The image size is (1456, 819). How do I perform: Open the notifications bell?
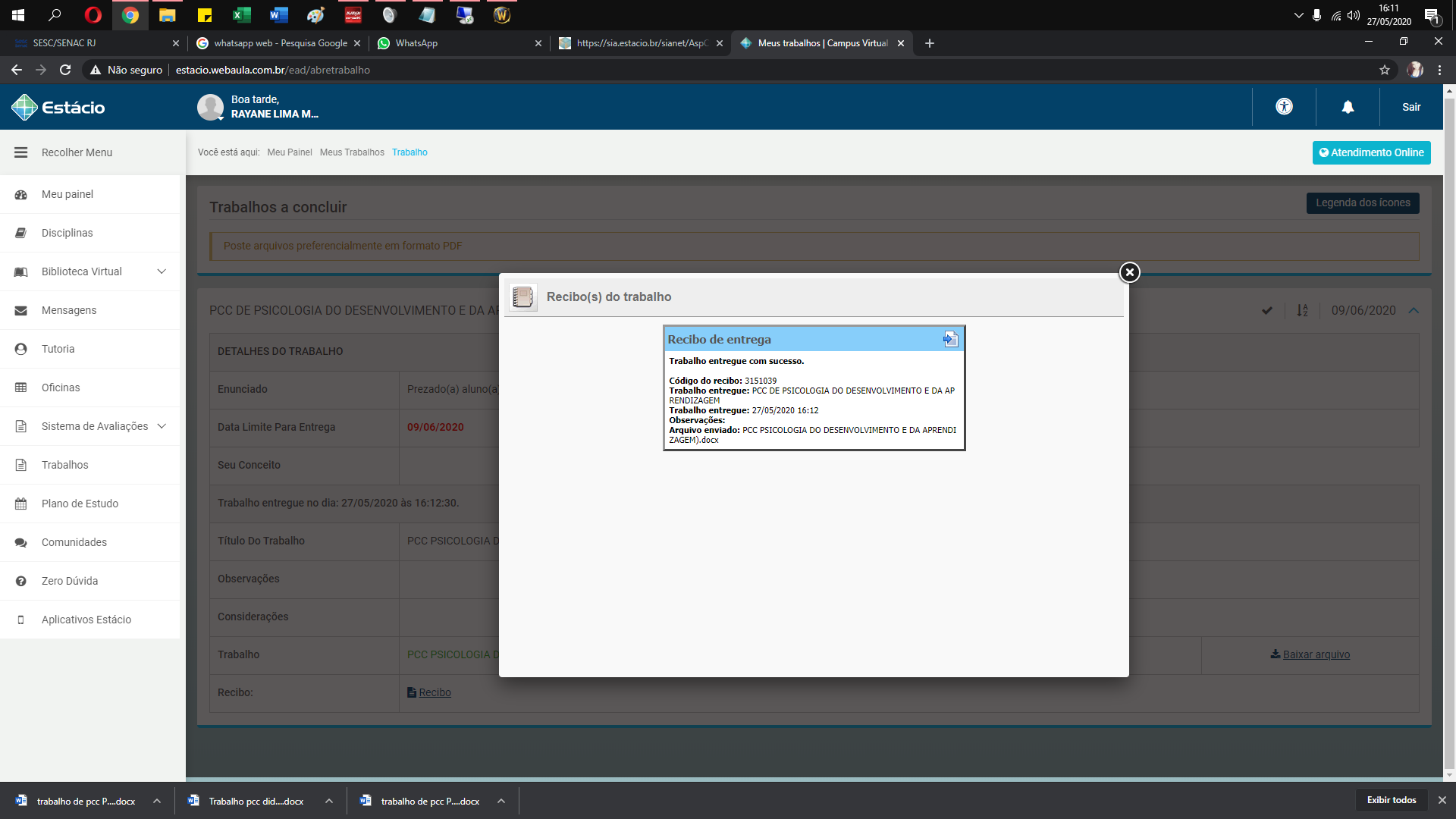(1348, 107)
